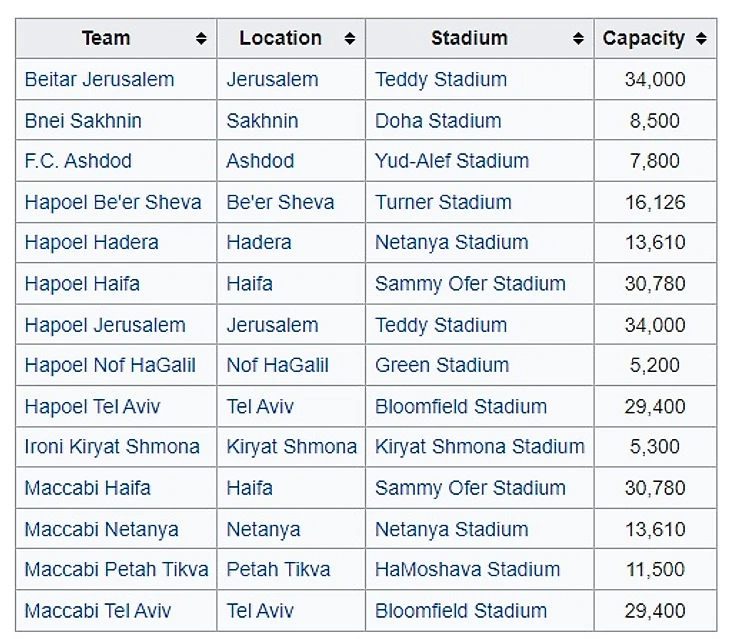Click the Kiryat Shmona Stadium link

[x=480, y=447]
